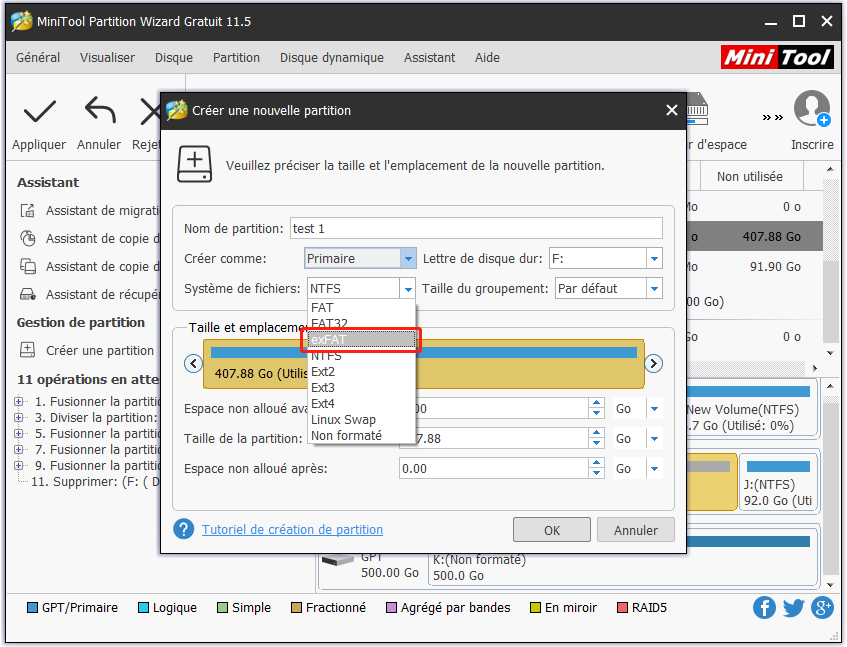This screenshot has width=847, height=647.
Task: Open the Taille du groupement dropdown
Action: click(x=654, y=289)
